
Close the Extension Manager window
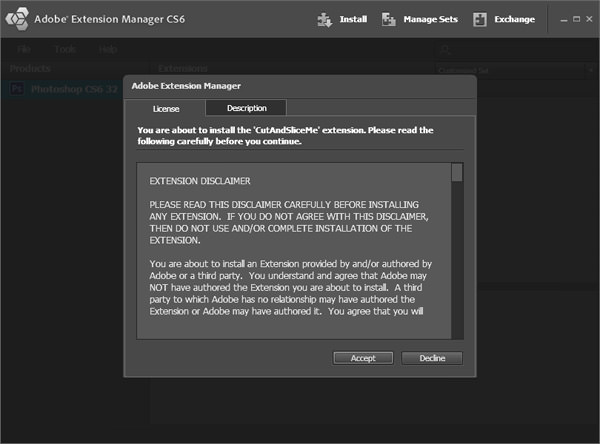(x=589, y=19)
